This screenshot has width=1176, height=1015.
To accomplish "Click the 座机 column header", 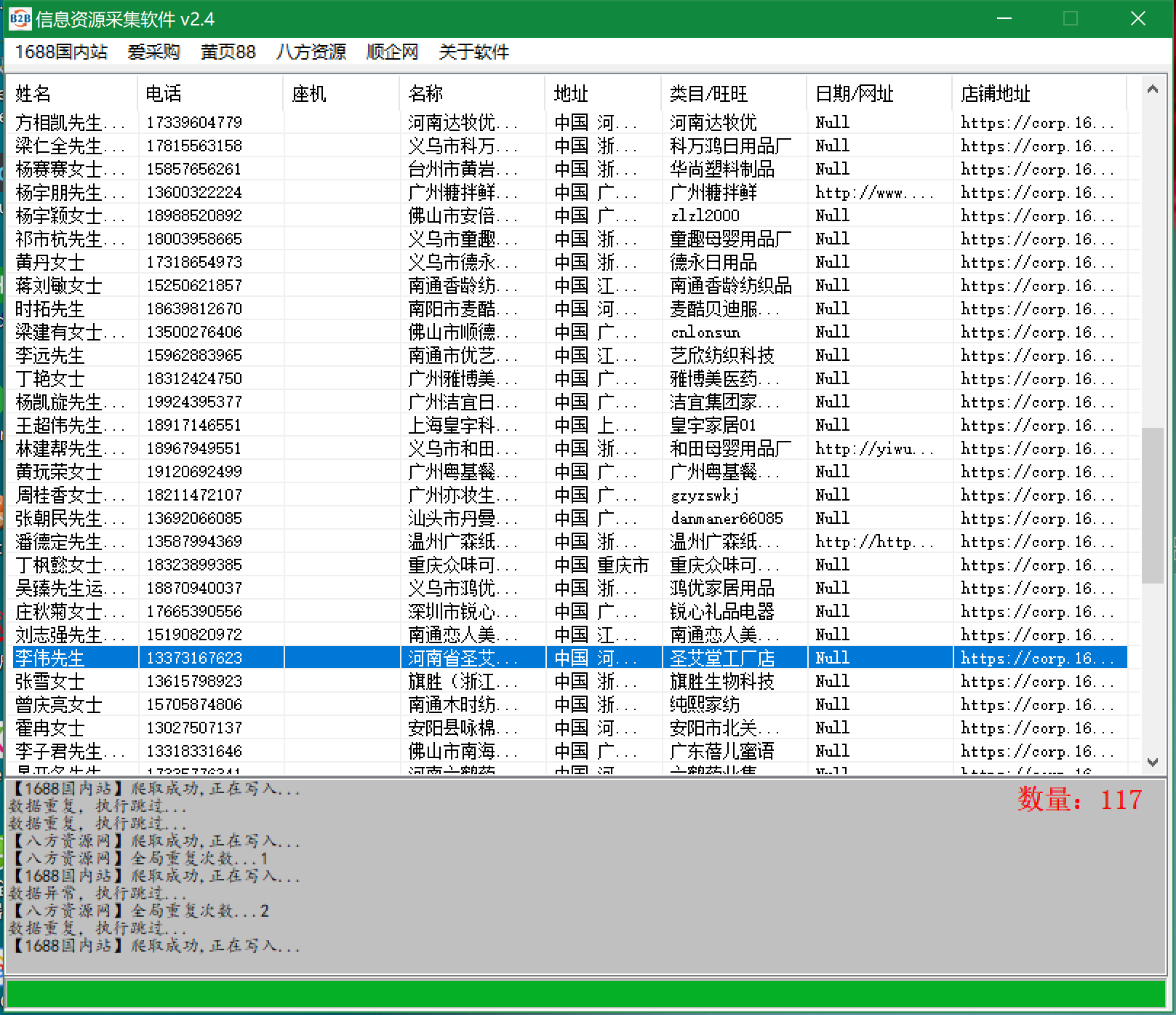I will pyautogui.click(x=341, y=93).
